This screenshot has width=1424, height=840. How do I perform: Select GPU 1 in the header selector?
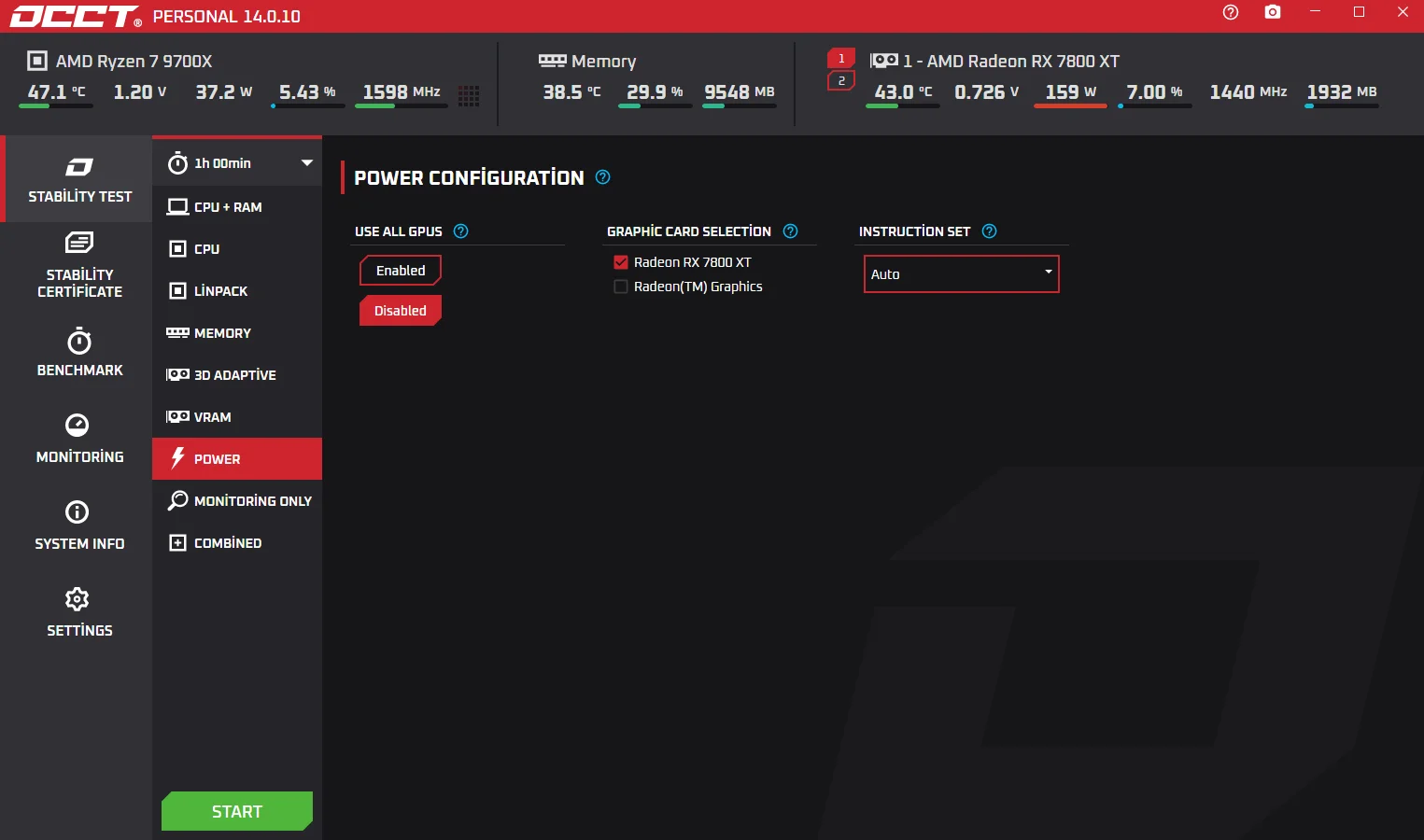(841, 58)
